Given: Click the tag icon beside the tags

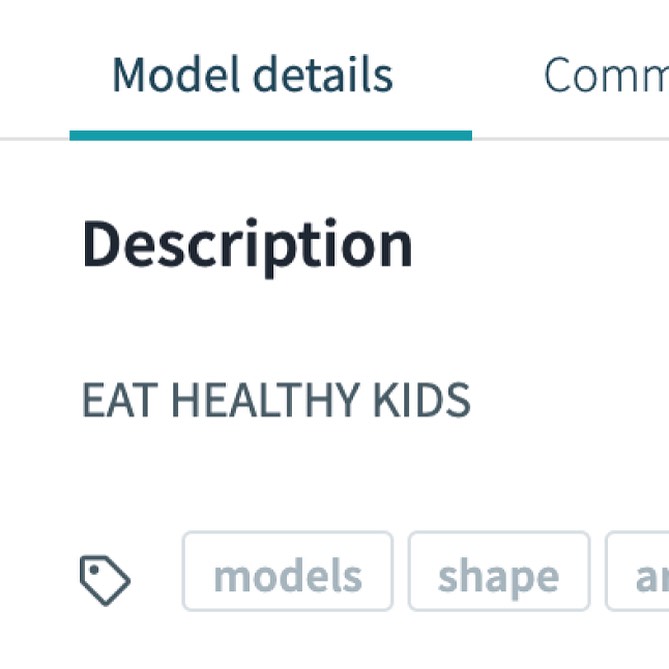Looking at the screenshot, I should coord(105,580).
